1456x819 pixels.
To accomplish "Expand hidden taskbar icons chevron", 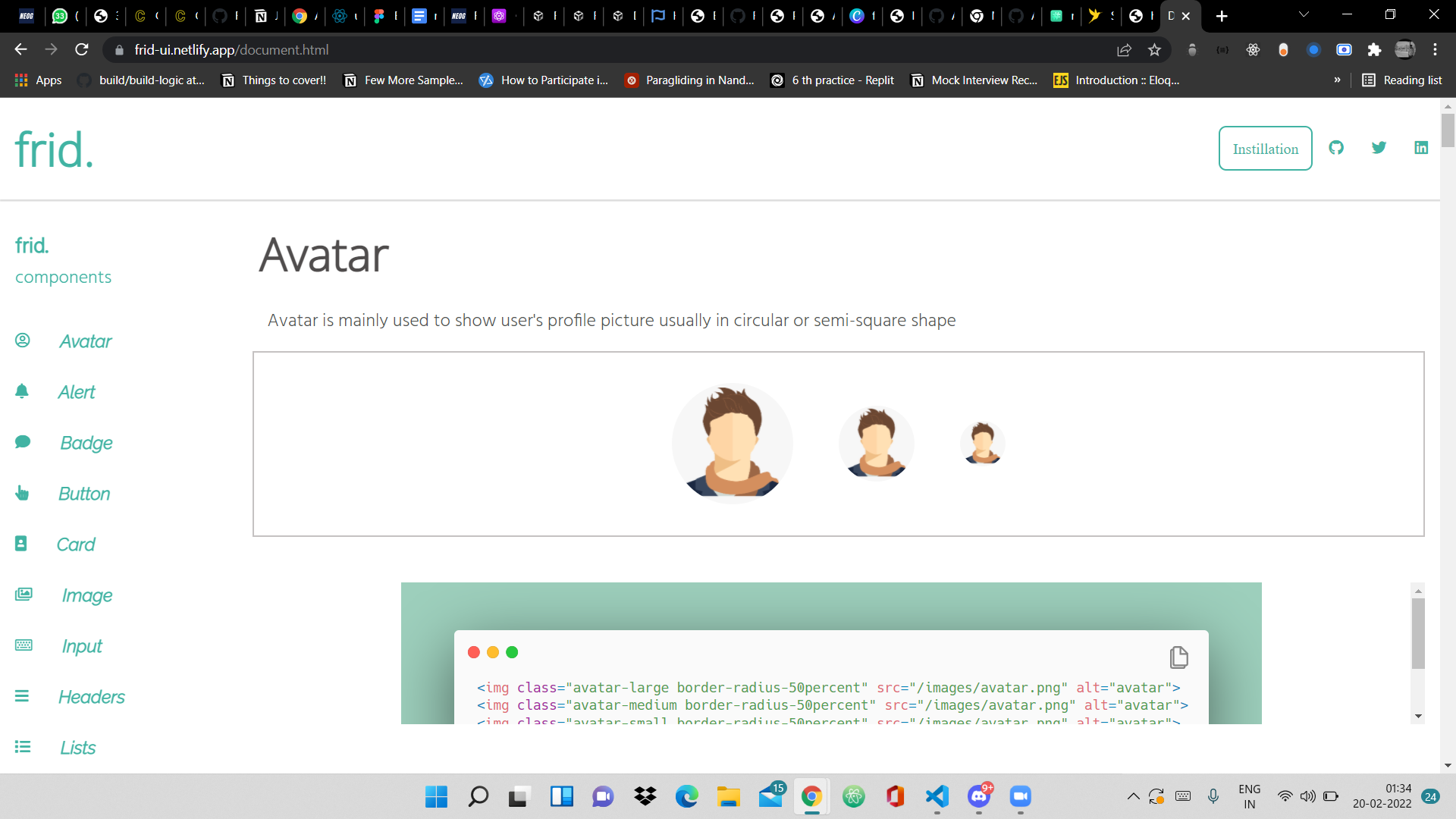I will (x=1134, y=796).
